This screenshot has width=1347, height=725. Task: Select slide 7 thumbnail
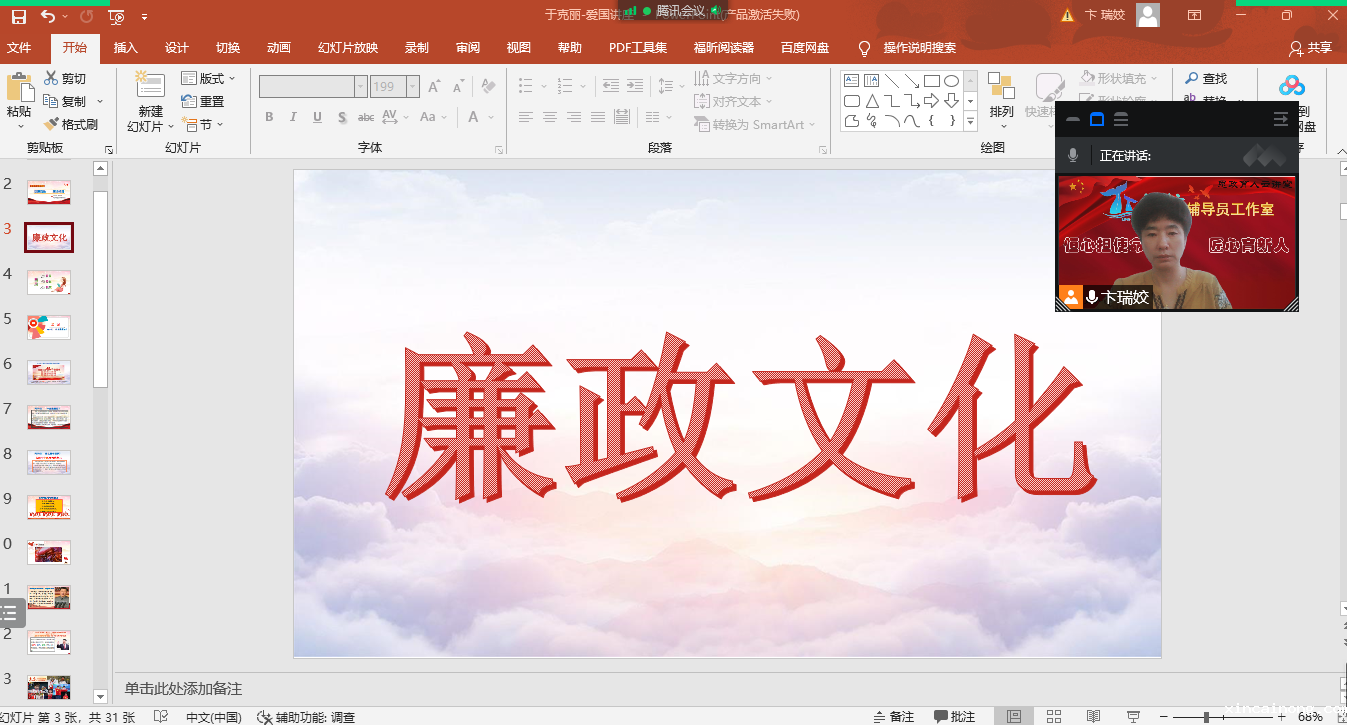click(49, 417)
